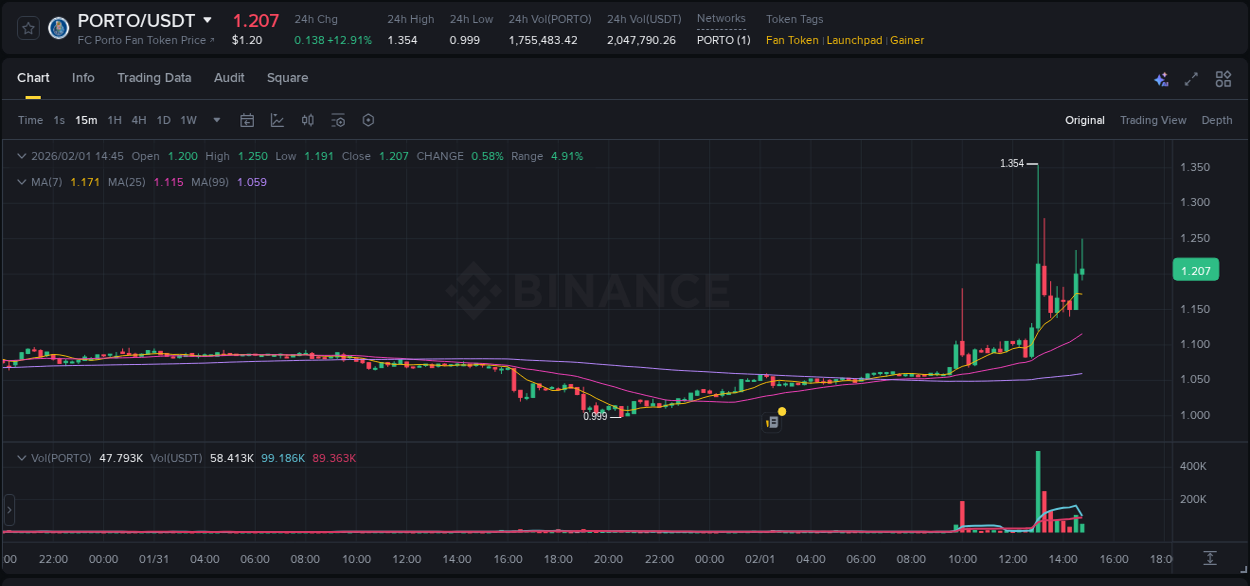Select the line chart type icon
This screenshot has width=1250, height=586.
pyautogui.click(x=277, y=120)
